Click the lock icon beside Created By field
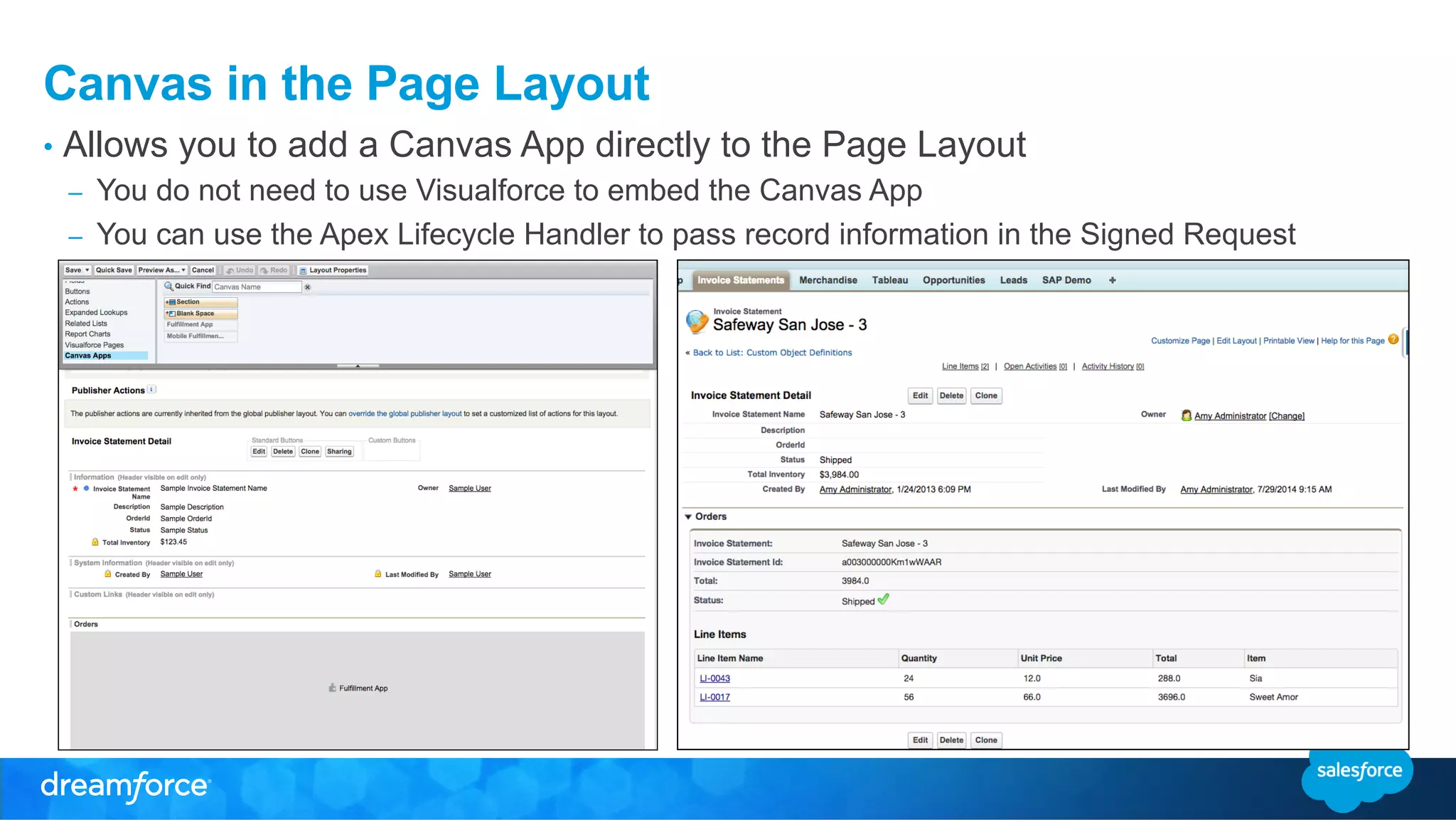Viewport: 1456px width, 820px height. click(108, 574)
